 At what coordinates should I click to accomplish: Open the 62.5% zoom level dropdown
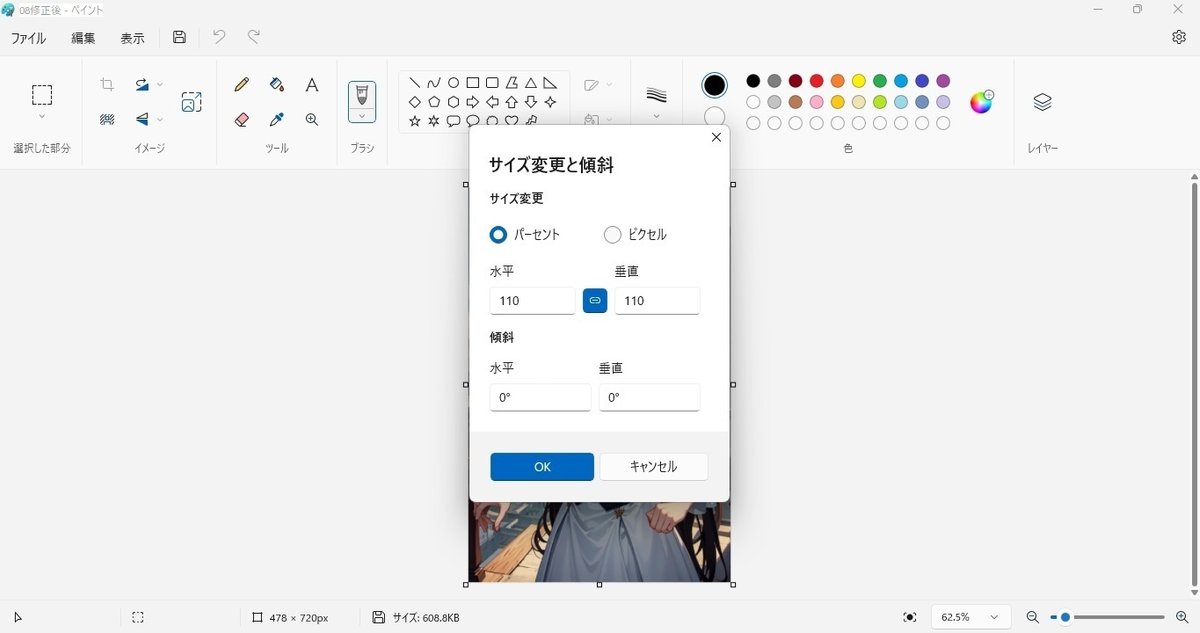[x=971, y=618]
